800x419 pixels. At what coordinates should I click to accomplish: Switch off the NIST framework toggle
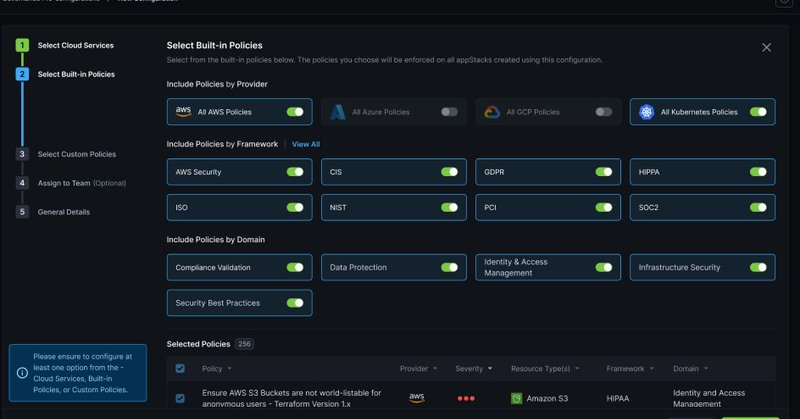click(x=449, y=207)
